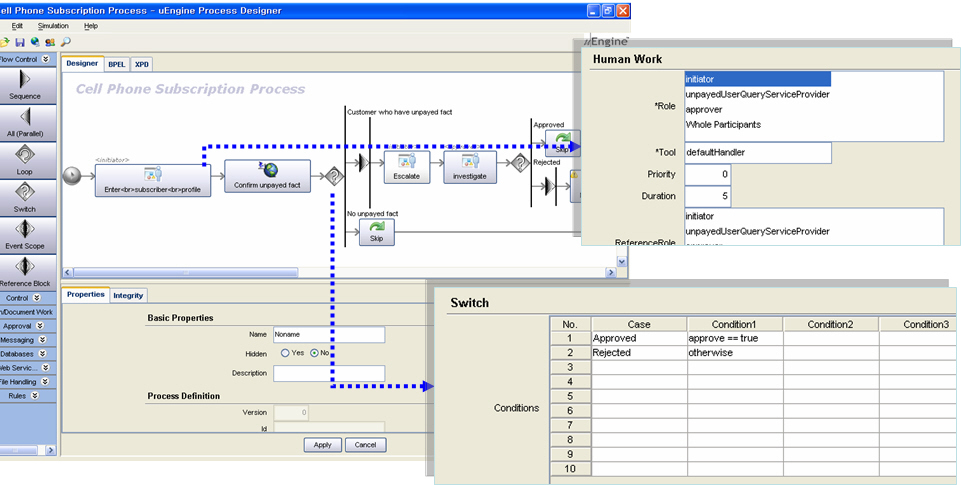Select the Skip node under Approved
The width and height of the screenshot is (961, 485).
point(563,143)
